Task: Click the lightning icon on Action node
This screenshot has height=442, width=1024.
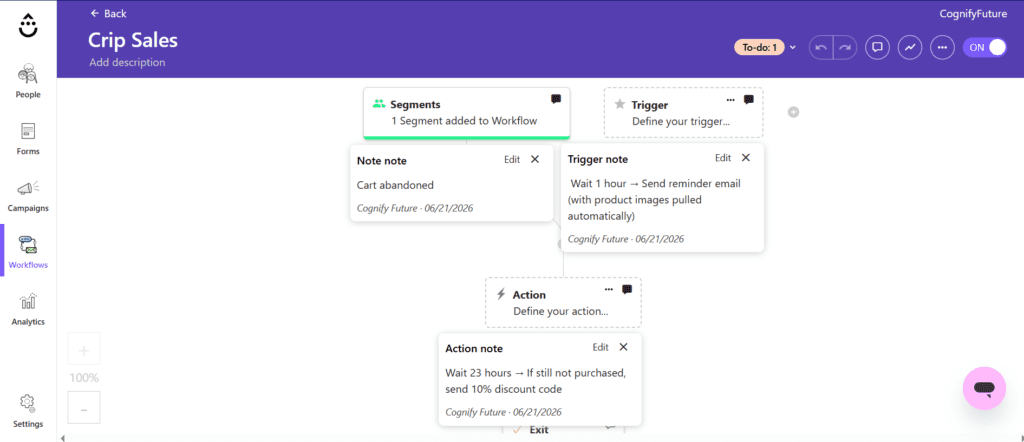Action: [501, 294]
